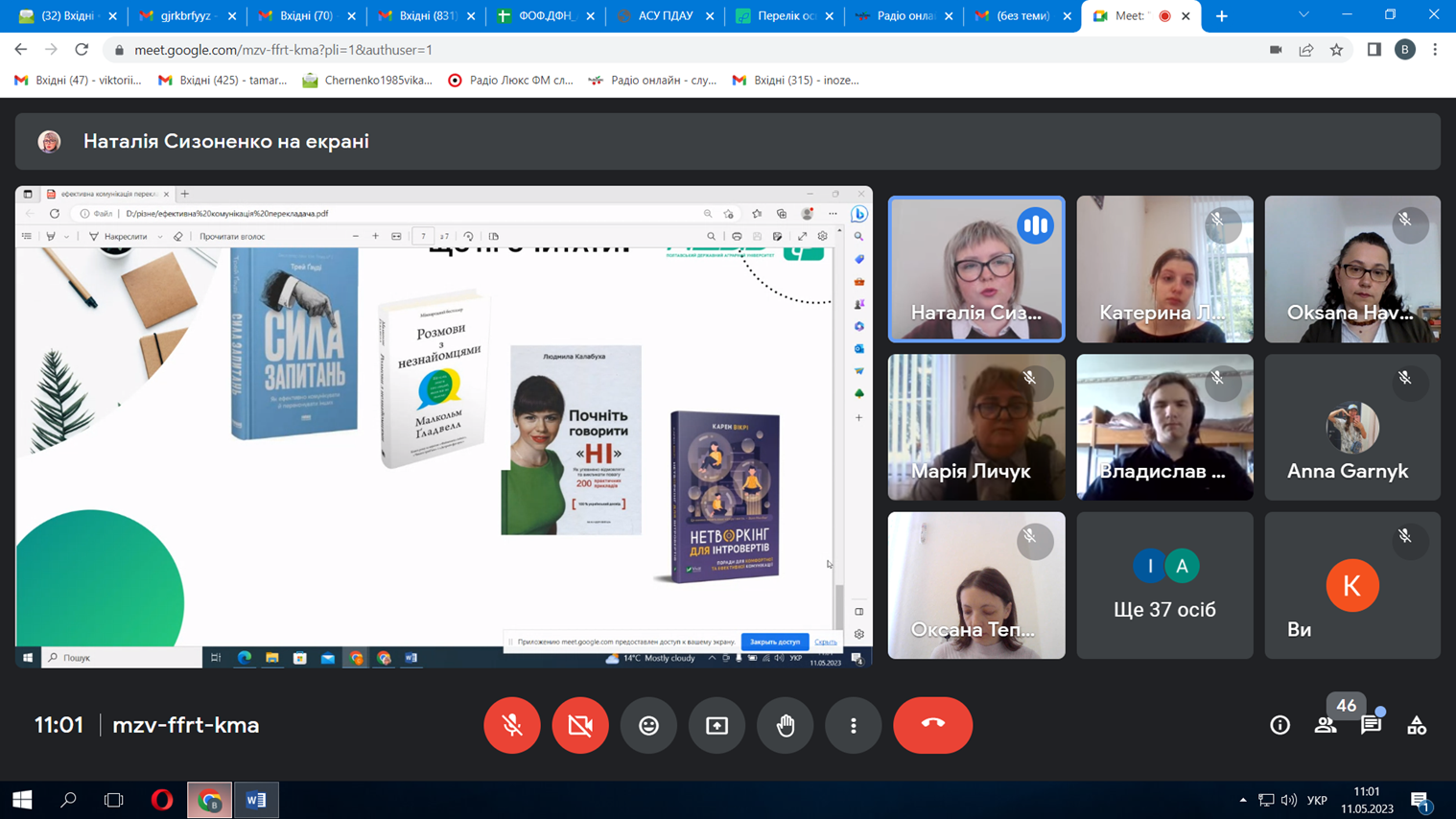
Task: Switch to the АСУ ПДАУ tab
Action: [665, 16]
